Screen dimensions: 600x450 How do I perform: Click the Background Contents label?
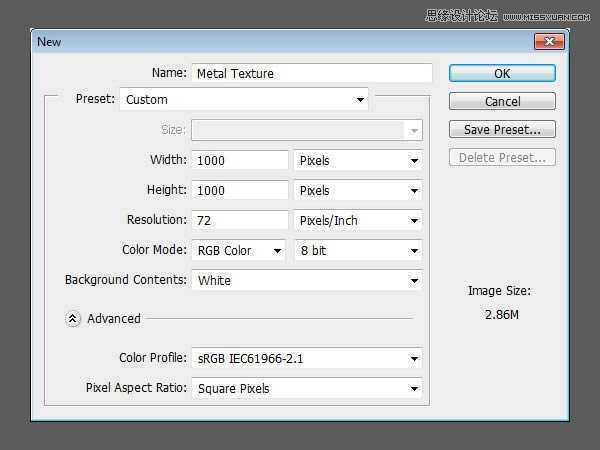point(126,280)
